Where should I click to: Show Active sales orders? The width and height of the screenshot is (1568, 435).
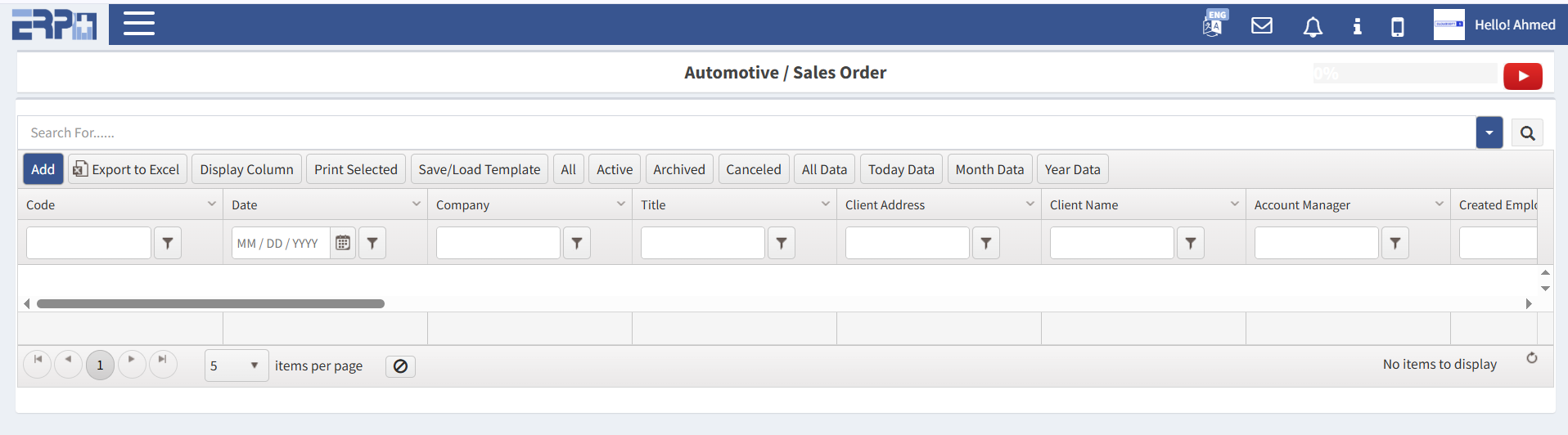(x=614, y=169)
